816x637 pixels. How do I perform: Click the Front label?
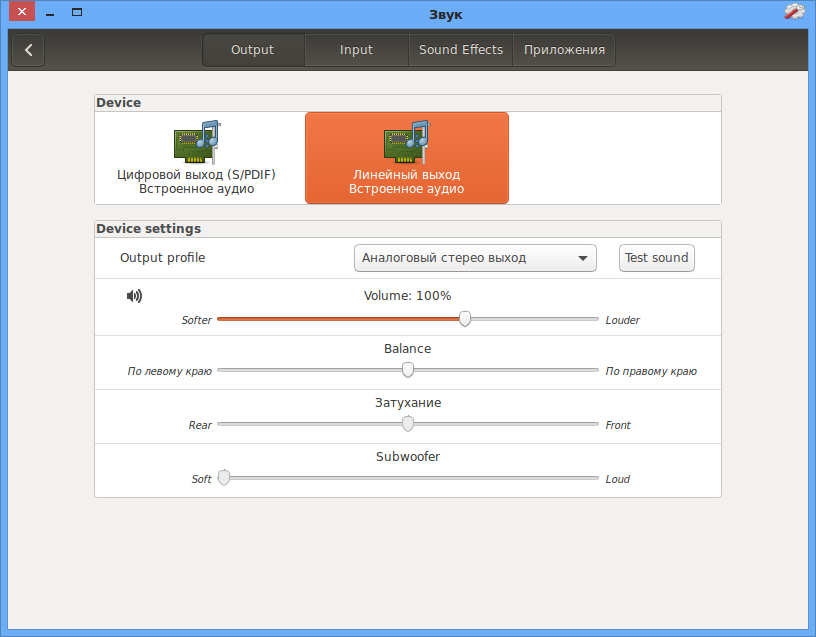[x=618, y=425]
